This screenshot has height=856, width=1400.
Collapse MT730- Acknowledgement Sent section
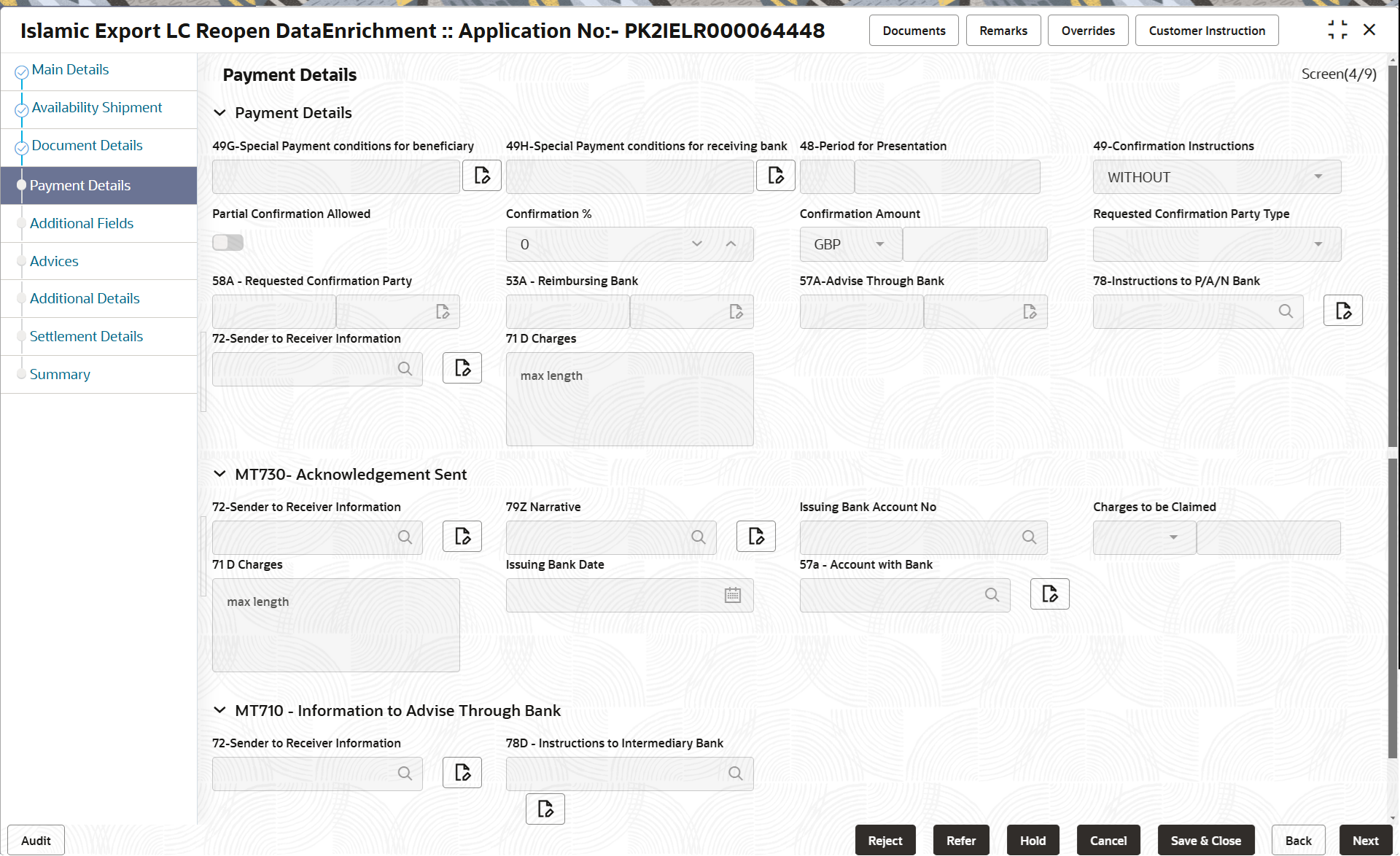pyautogui.click(x=219, y=475)
